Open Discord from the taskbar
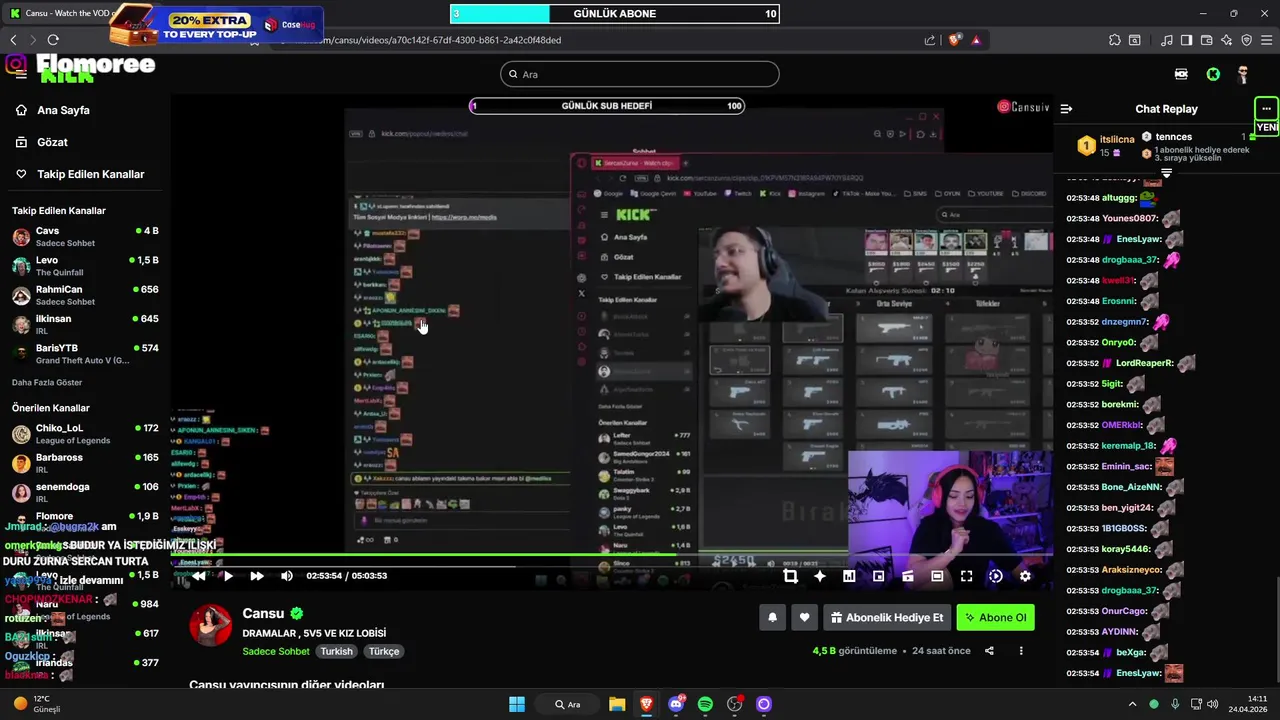The image size is (1280, 720). [676, 704]
